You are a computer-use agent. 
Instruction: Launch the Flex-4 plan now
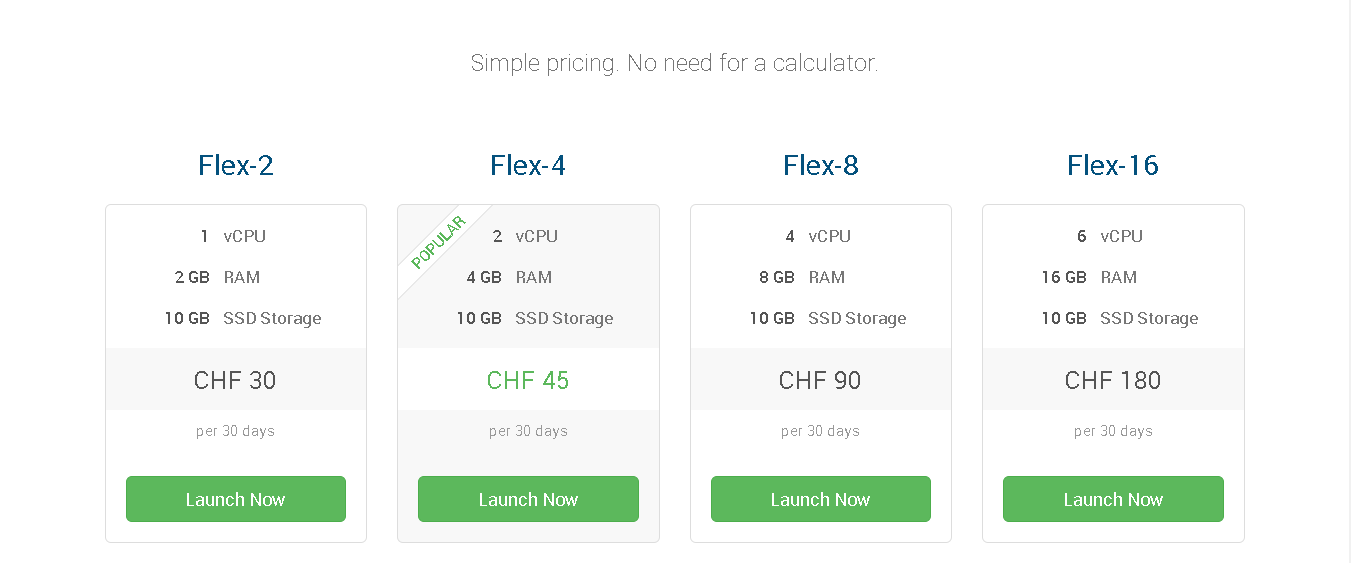tap(528, 499)
